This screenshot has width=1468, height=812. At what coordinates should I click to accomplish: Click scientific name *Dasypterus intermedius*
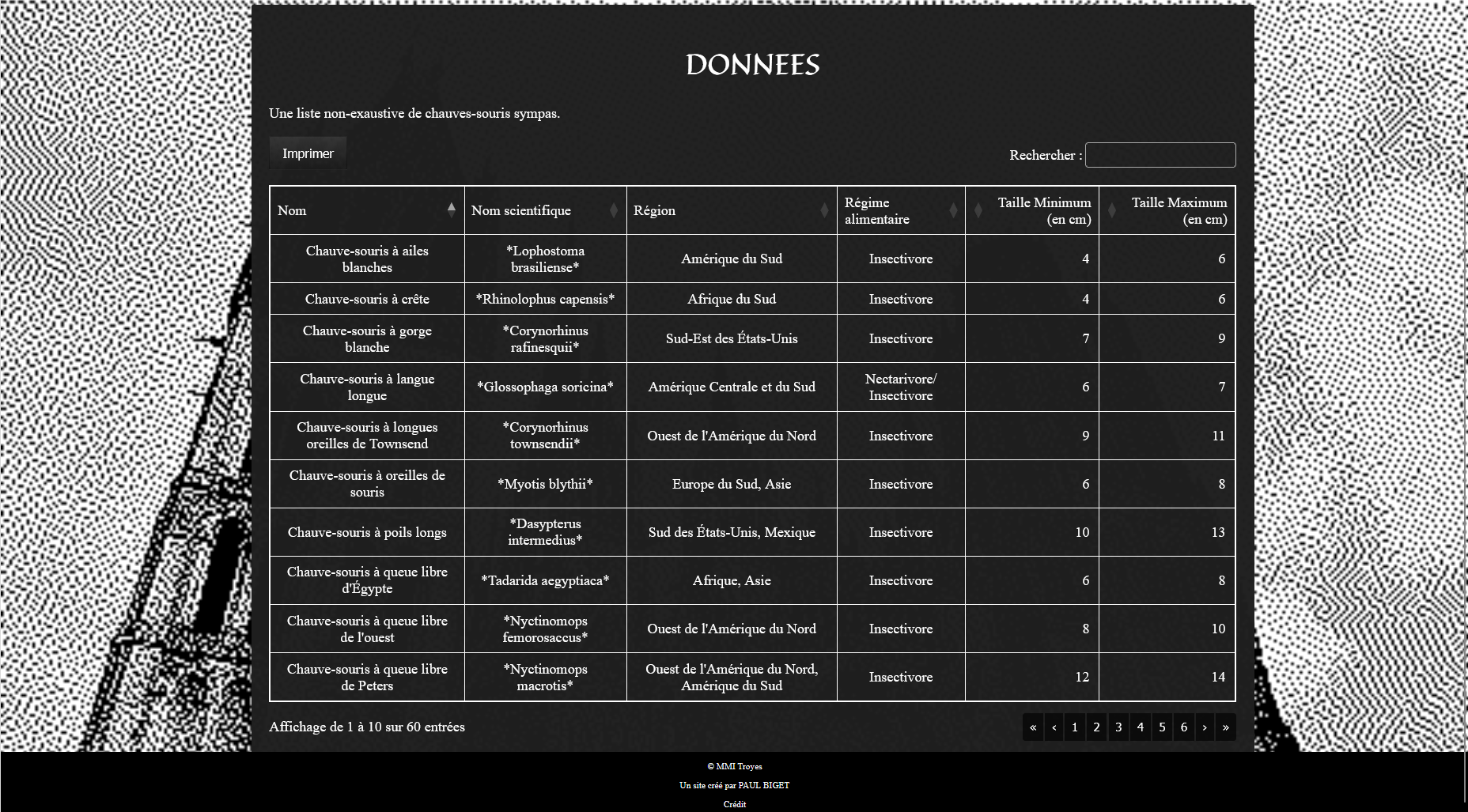tap(546, 532)
